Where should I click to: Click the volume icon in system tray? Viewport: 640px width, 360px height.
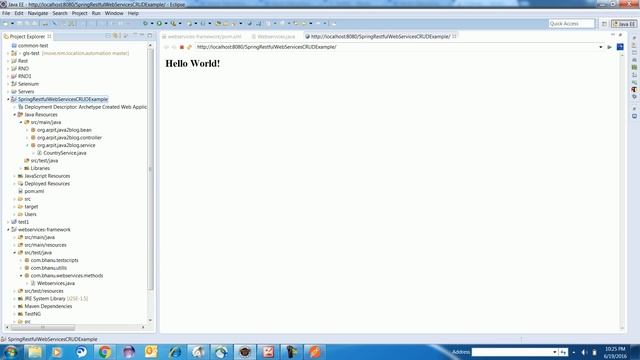(x=584, y=352)
